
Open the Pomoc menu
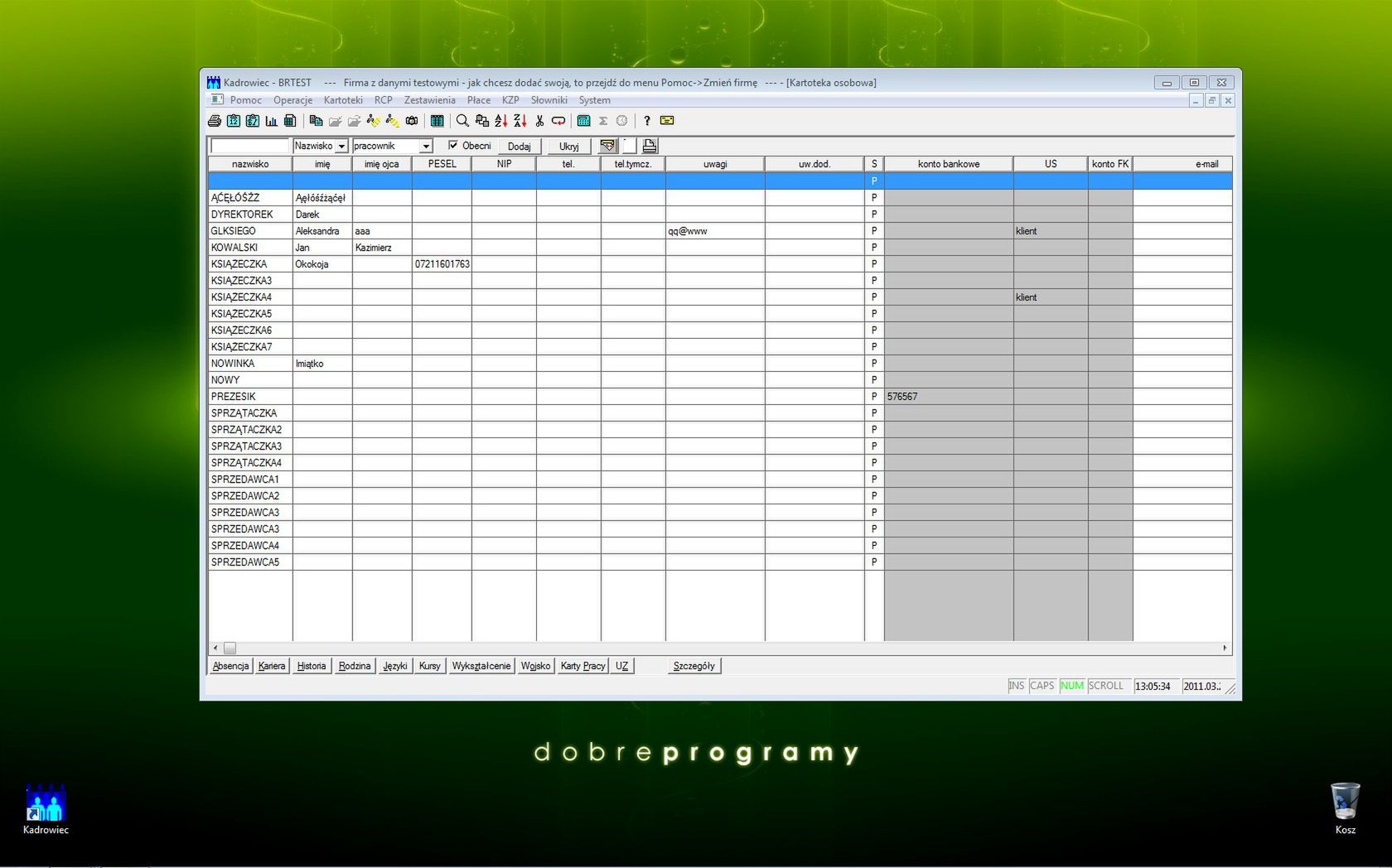(246, 100)
